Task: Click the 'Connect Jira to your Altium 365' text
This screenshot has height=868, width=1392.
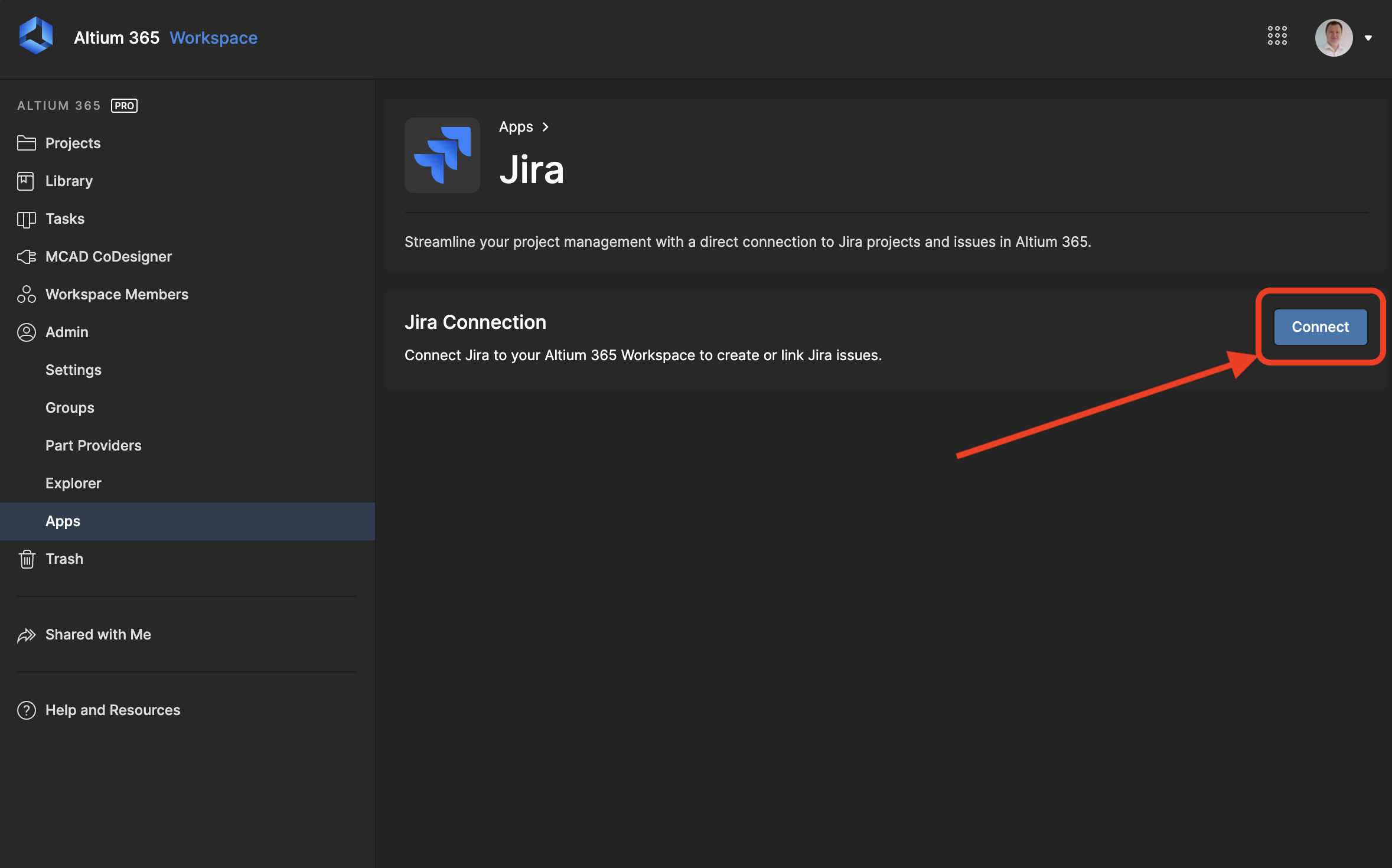Action: 643,355
